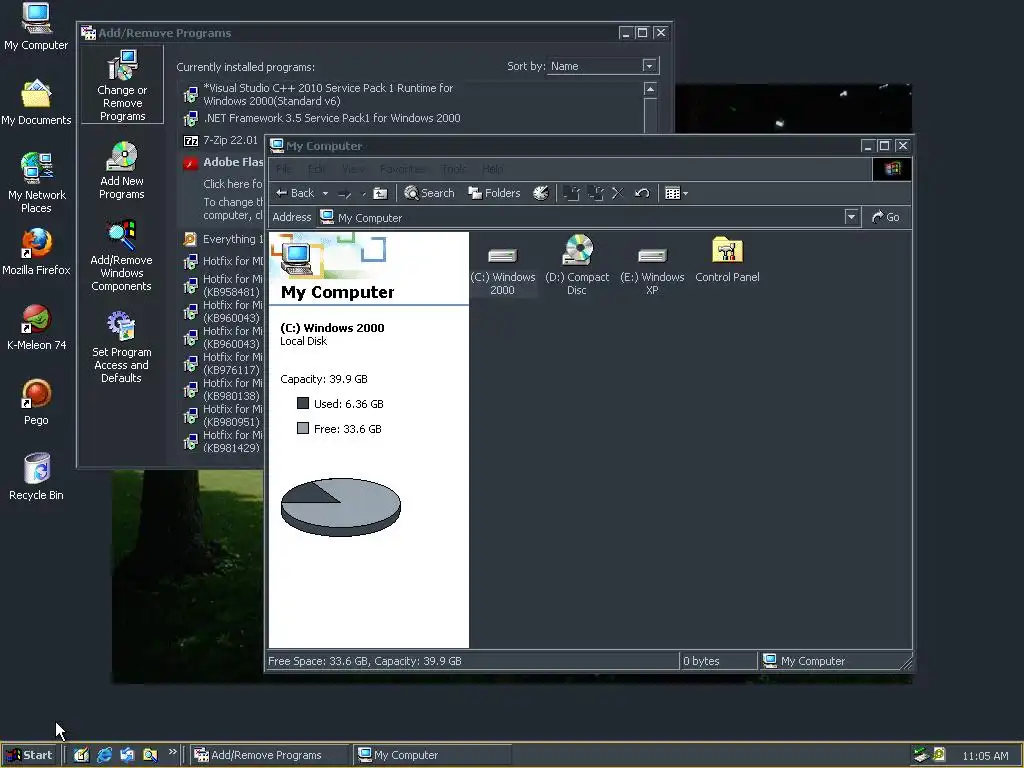This screenshot has height=768, width=1024.
Task: Open Add/Remove Windows Components
Action: point(121,256)
